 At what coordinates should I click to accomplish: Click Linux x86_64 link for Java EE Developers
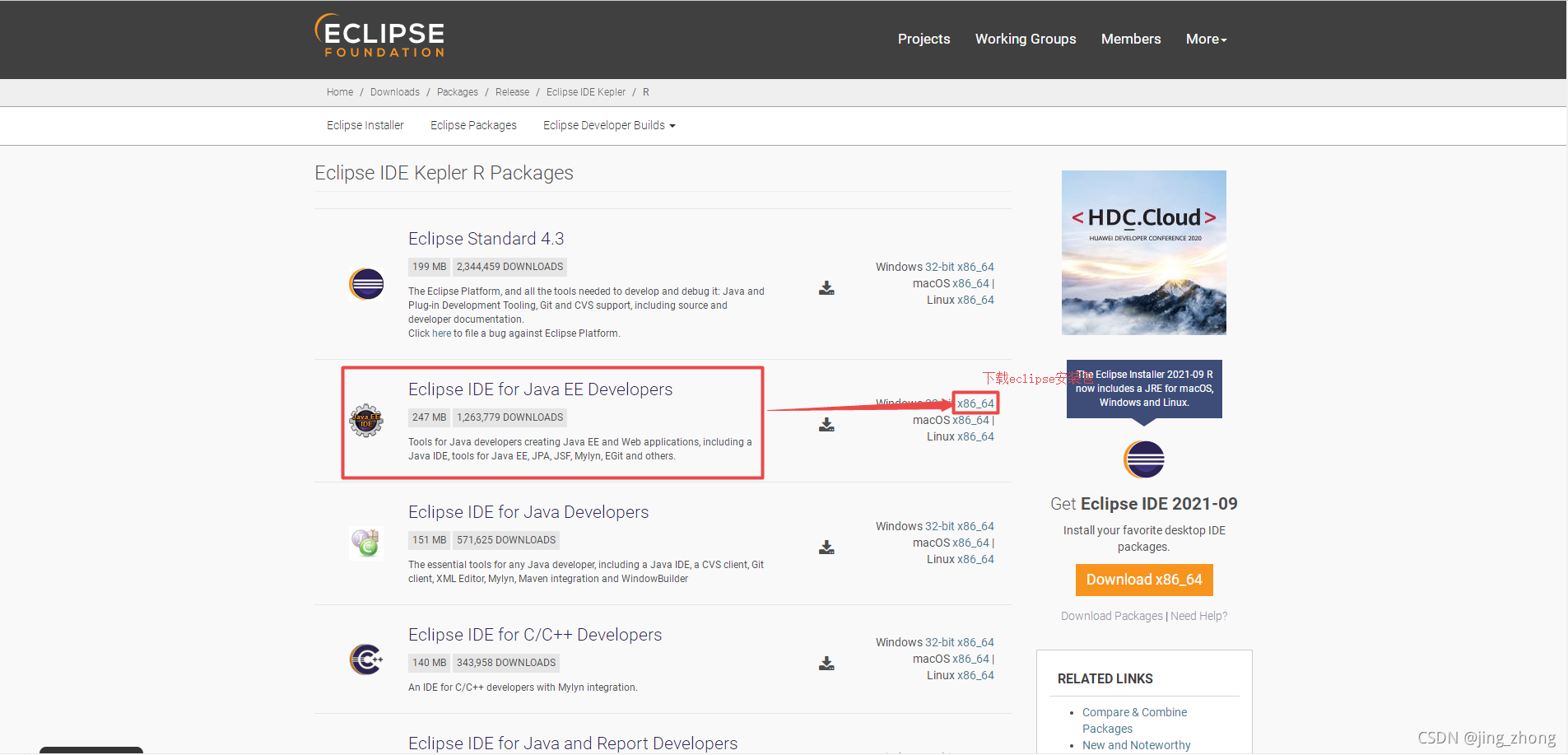pos(975,436)
